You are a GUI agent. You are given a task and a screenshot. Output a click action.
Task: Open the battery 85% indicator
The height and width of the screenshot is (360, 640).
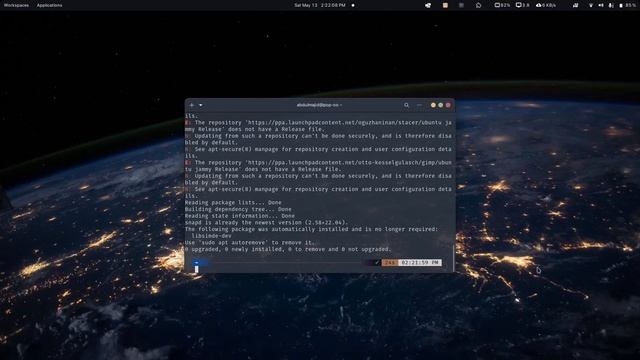coord(627,5)
